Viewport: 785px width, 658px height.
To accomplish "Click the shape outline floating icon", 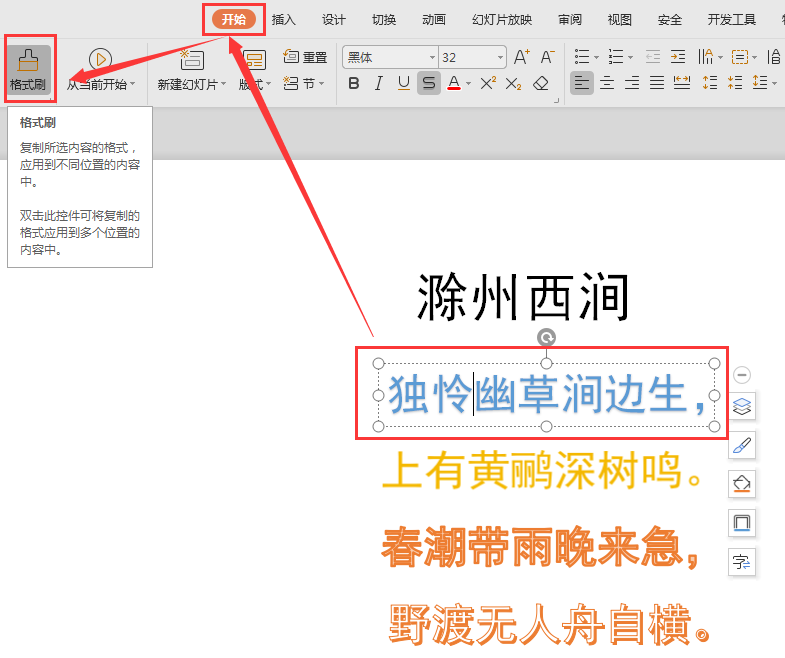I will 741,523.
